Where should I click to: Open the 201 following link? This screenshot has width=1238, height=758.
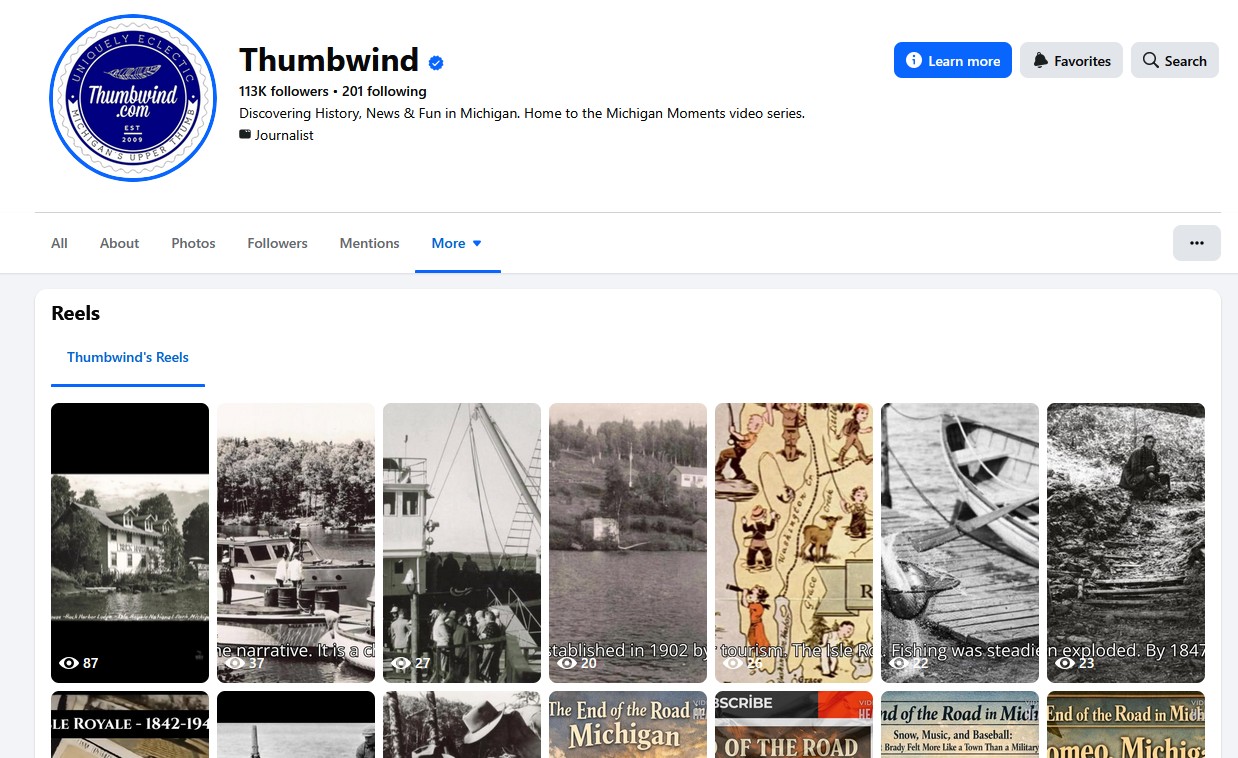tap(384, 91)
